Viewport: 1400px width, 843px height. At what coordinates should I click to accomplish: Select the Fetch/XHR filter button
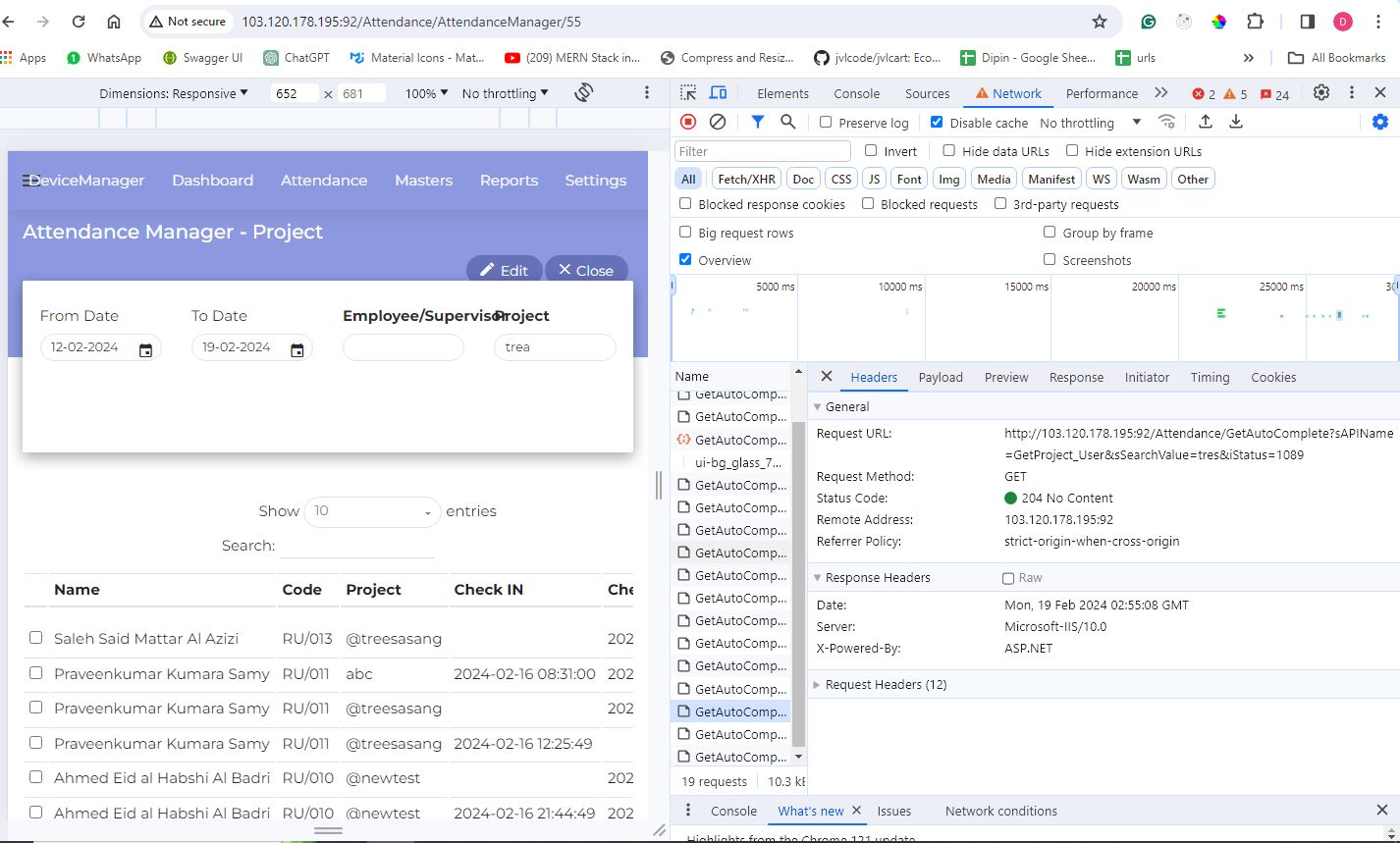click(x=746, y=179)
